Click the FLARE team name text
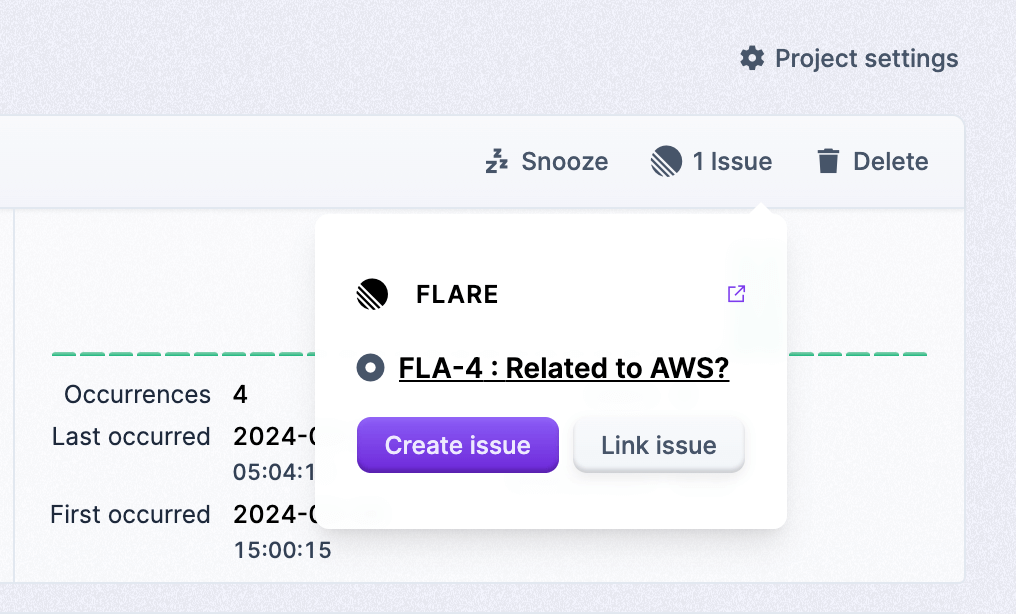The height and width of the screenshot is (614, 1016). [x=456, y=294]
